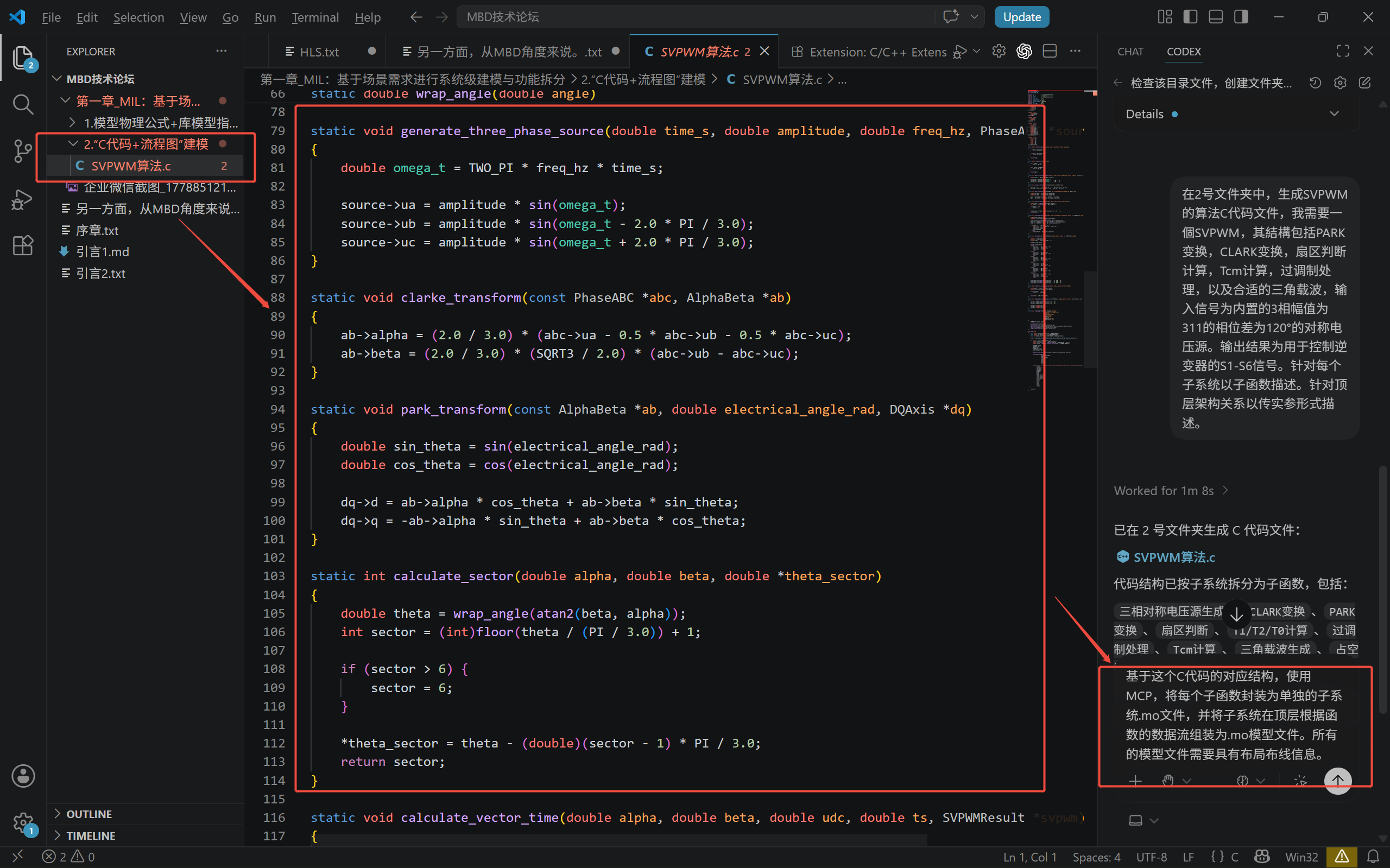Viewport: 1390px width, 868px height.
Task: Start a new Codex chat with edit icon
Action: click(x=1364, y=83)
